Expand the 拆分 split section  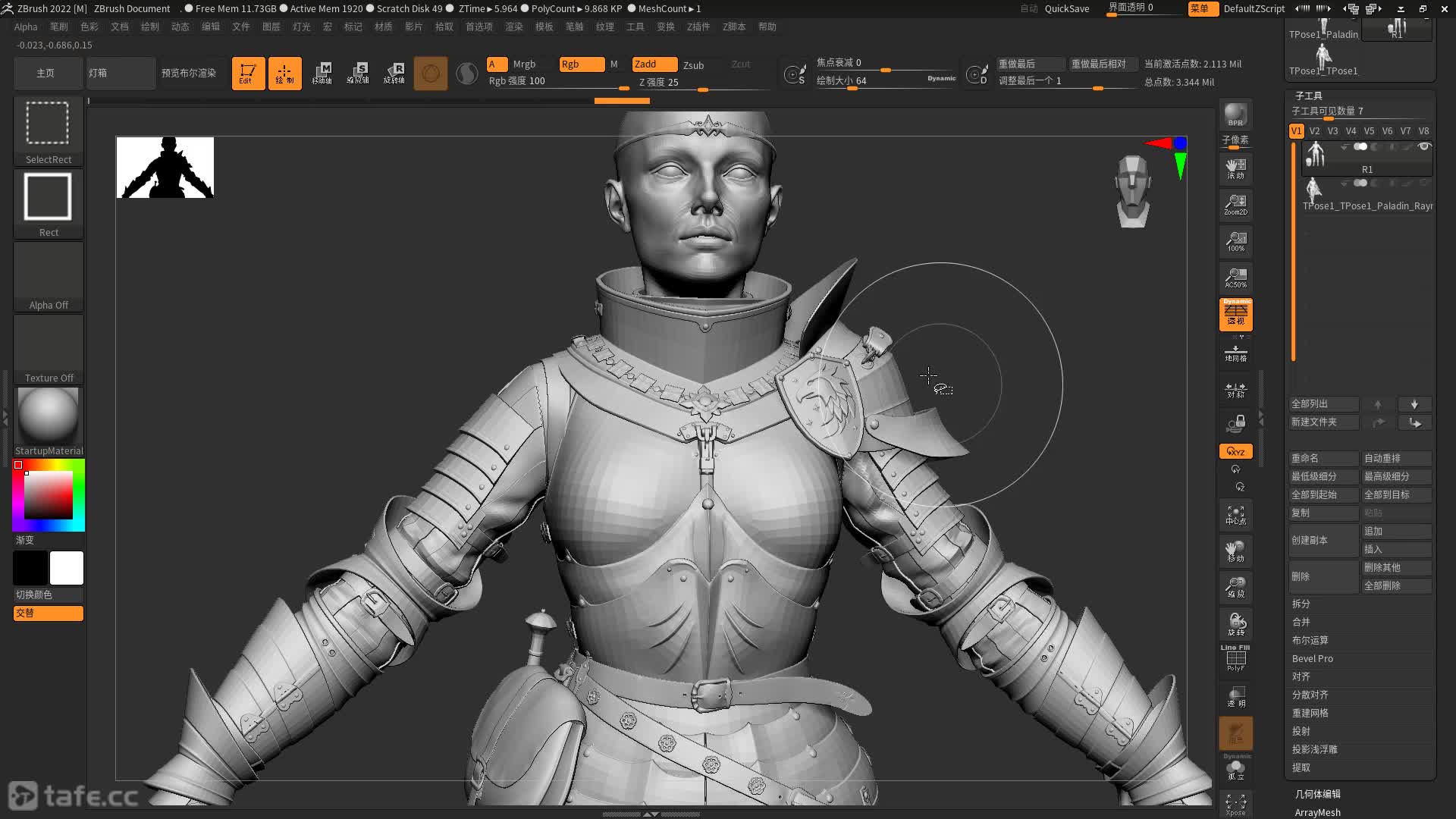1301,604
